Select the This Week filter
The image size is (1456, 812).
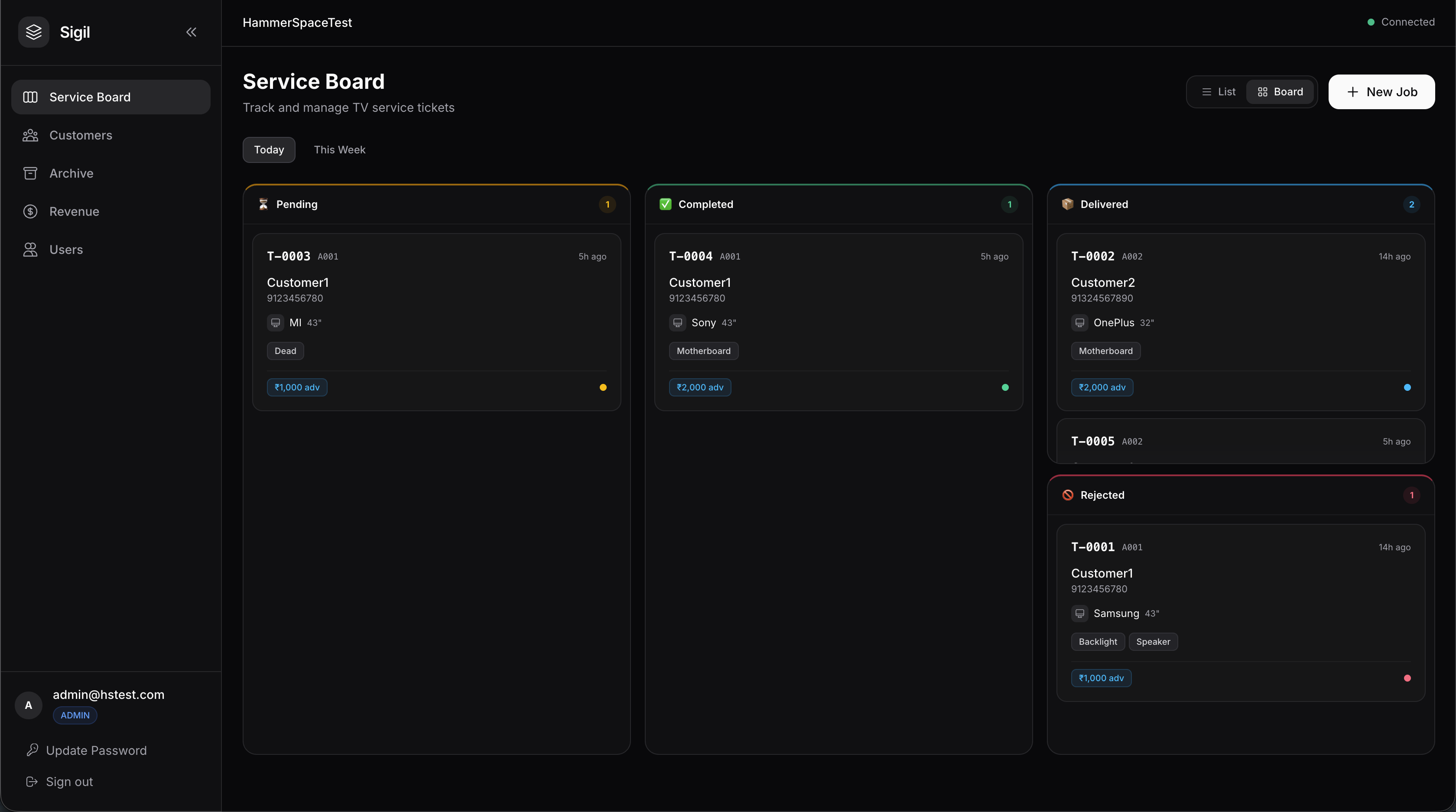click(x=340, y=150)
